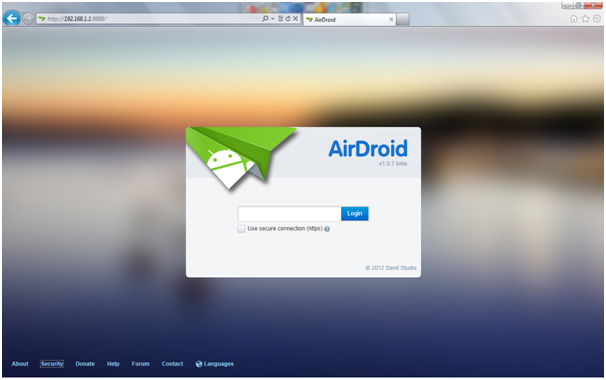Click the search magnifier icon in address bar
The image size is (606, 380).
coord(265,19)
